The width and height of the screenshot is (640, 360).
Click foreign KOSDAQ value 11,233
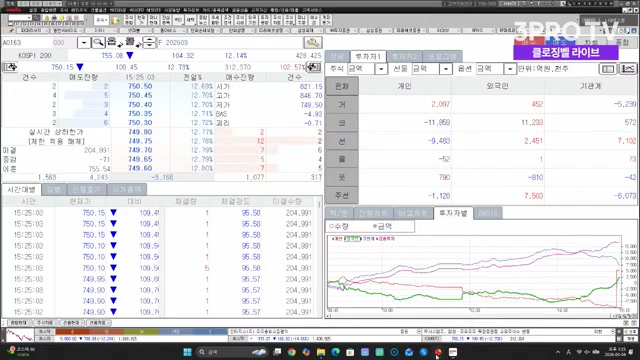pyautogui.click(x=532, y=122)
